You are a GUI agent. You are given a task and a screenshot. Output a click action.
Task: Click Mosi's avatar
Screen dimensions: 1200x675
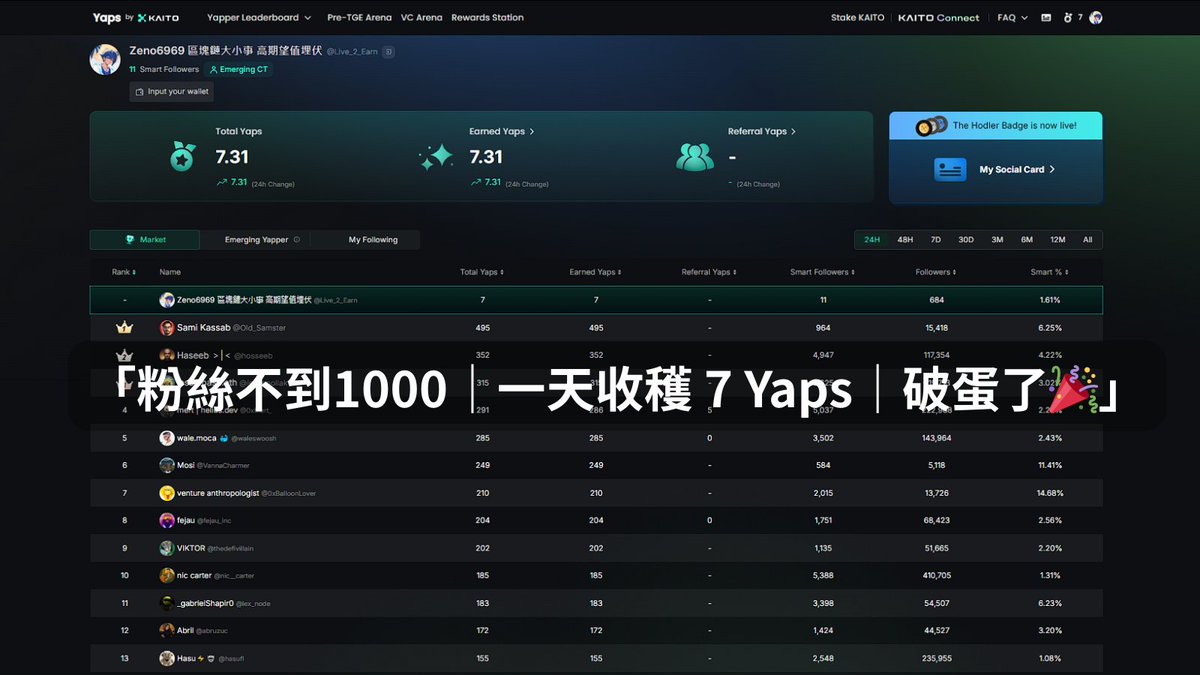[167, 465]
